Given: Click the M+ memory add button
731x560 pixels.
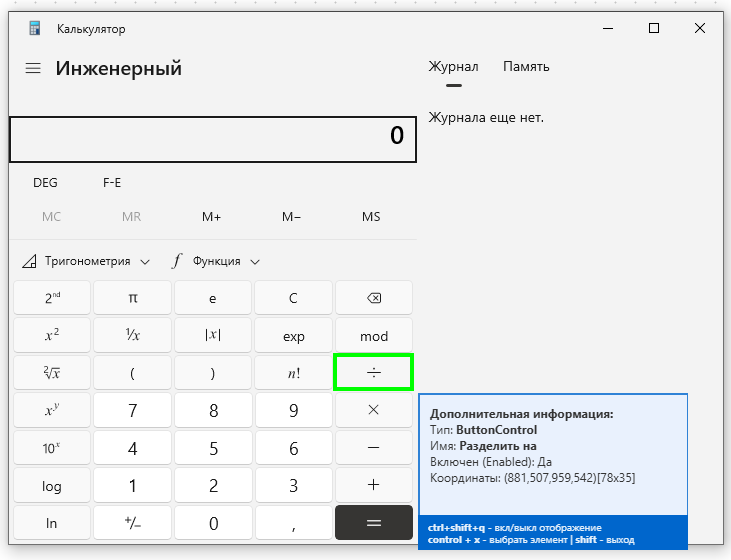Looking at the screenshot, I should coord(211,217).
